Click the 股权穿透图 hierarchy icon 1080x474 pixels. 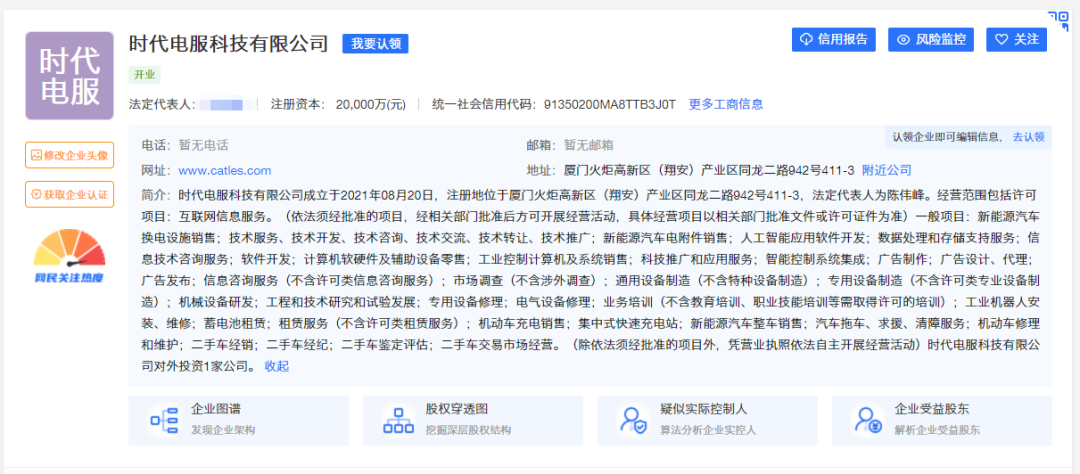[x=398, y=420]
